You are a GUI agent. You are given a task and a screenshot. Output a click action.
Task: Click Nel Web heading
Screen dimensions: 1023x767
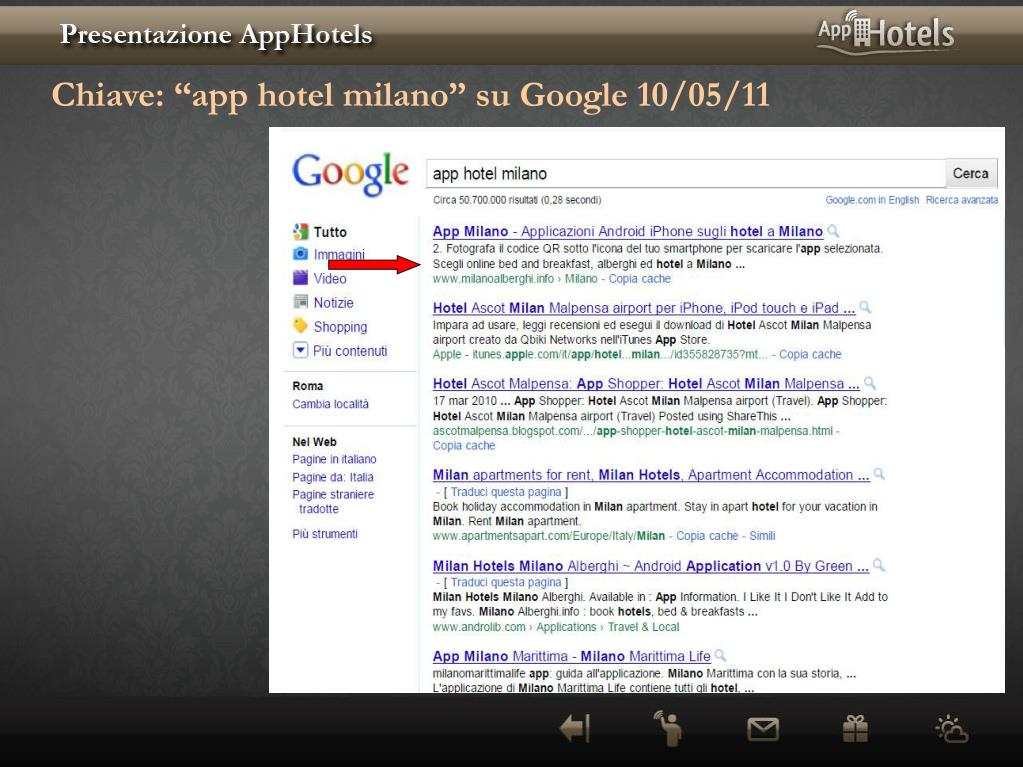(x=314, y=442)
